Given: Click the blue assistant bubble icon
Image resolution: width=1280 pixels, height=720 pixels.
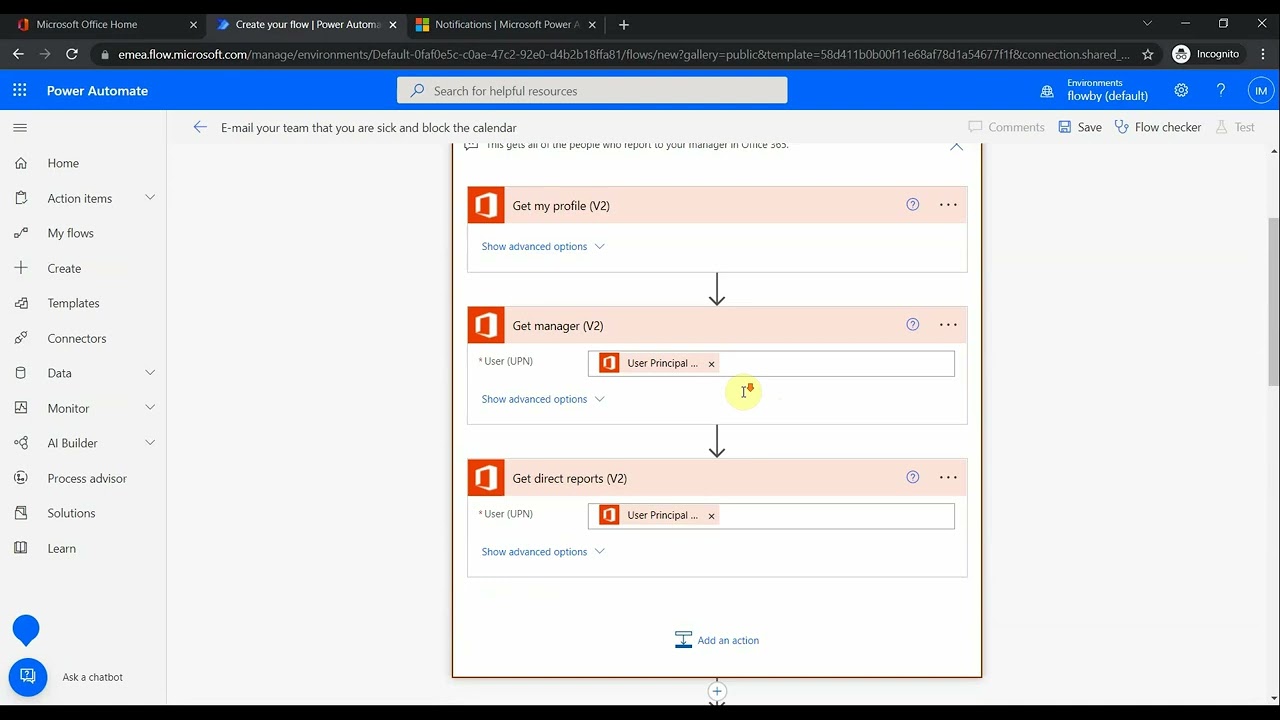Looking at the screenshot, I should click(26, 630).
